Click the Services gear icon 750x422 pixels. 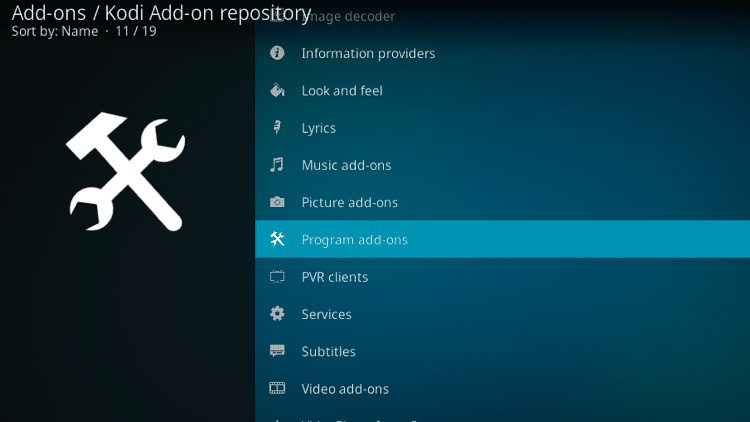[x=278, y=314]
